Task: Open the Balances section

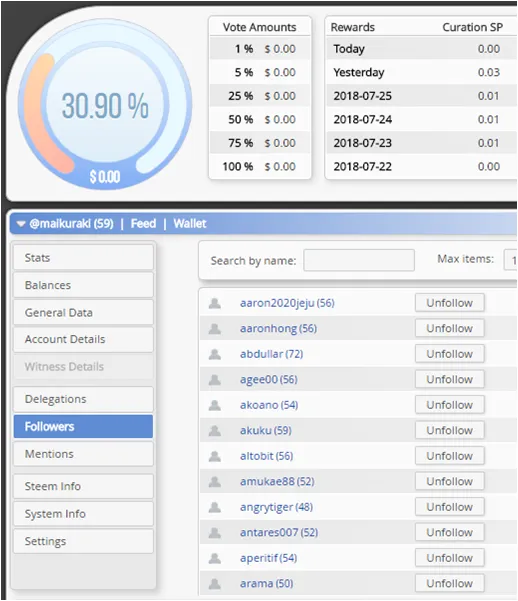Action: pos(83,285)
